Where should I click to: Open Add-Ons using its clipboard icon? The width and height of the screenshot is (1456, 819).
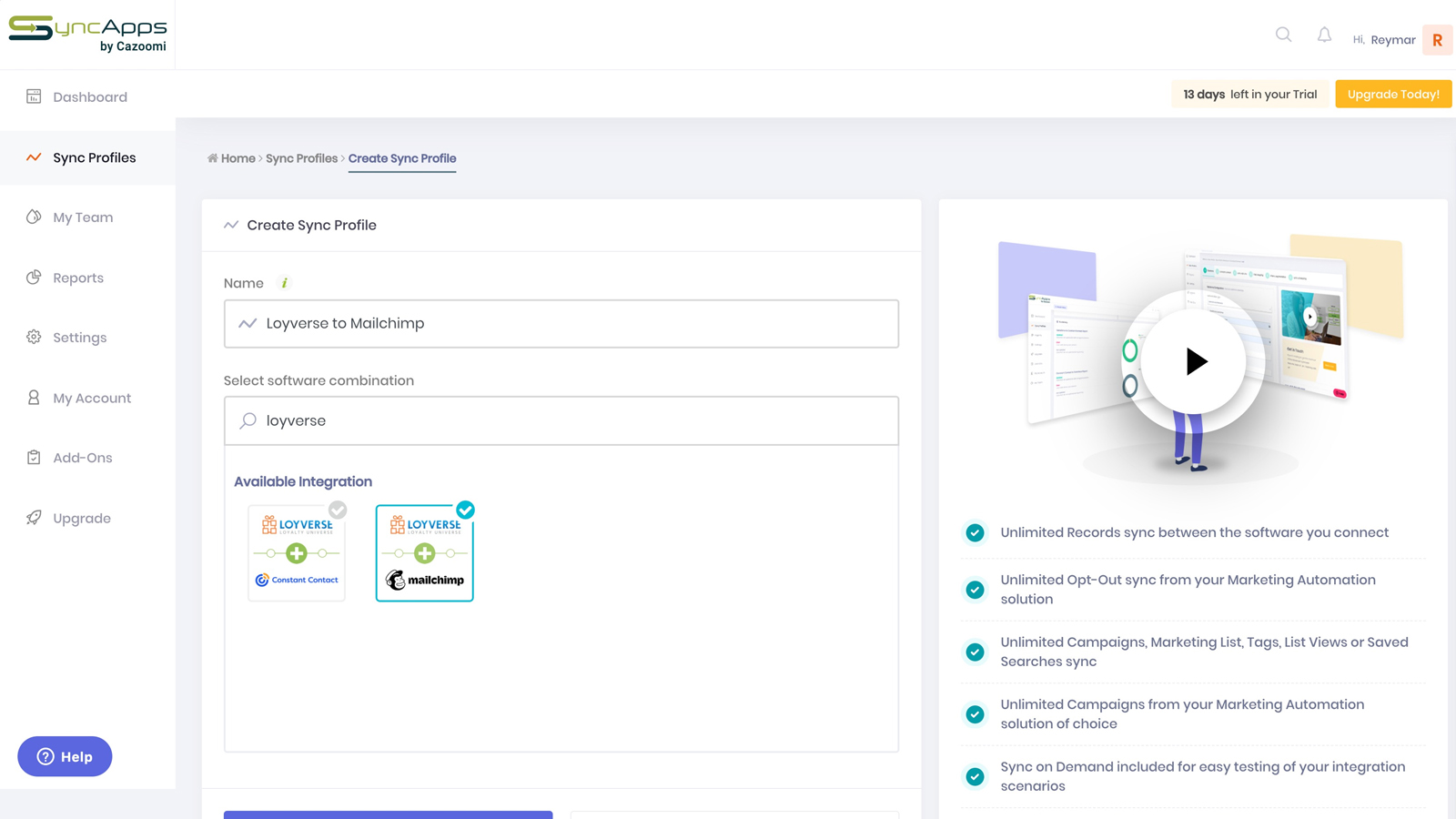pyautogui.click(x=33, y=457)
